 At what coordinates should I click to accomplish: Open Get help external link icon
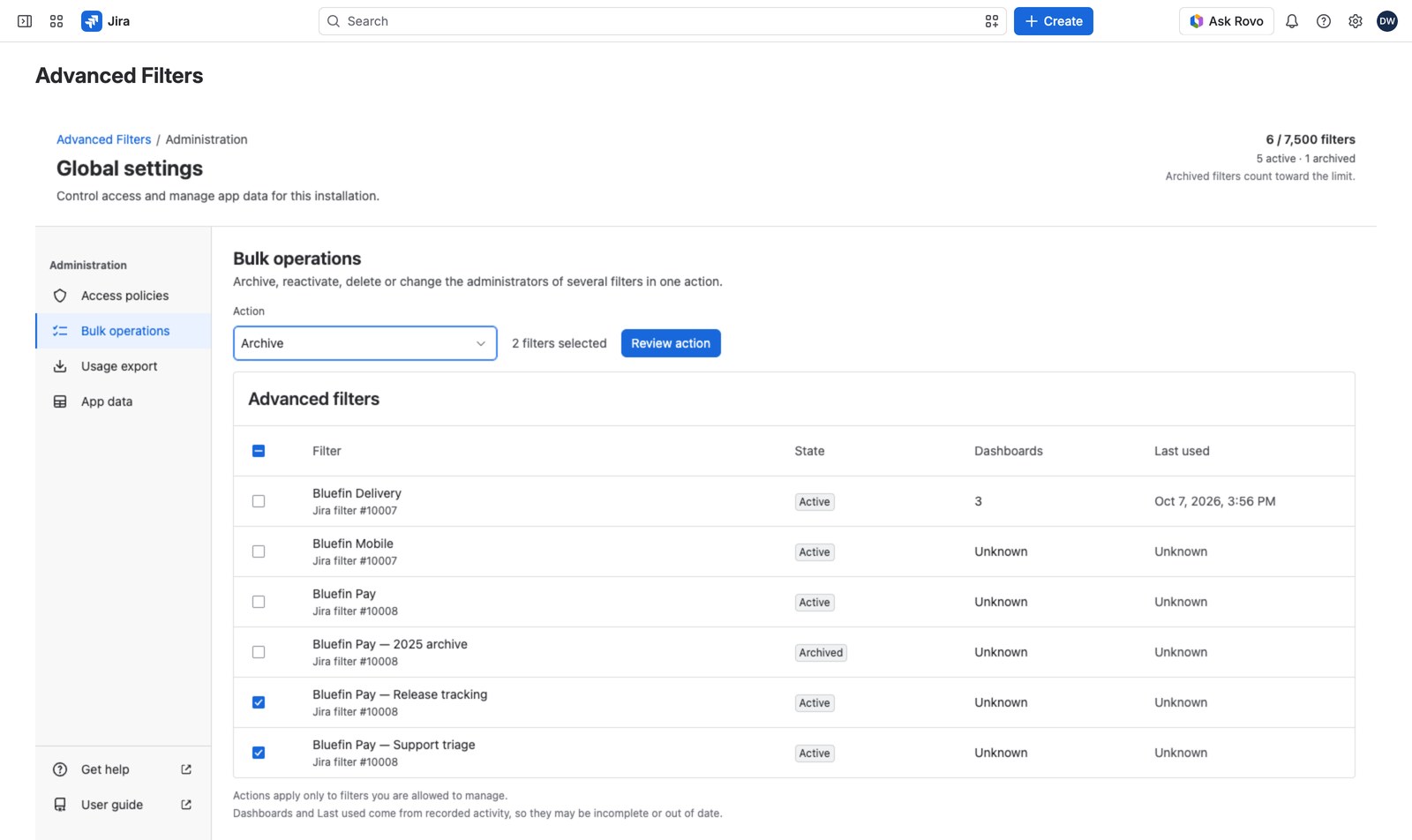tap(186, 769)
